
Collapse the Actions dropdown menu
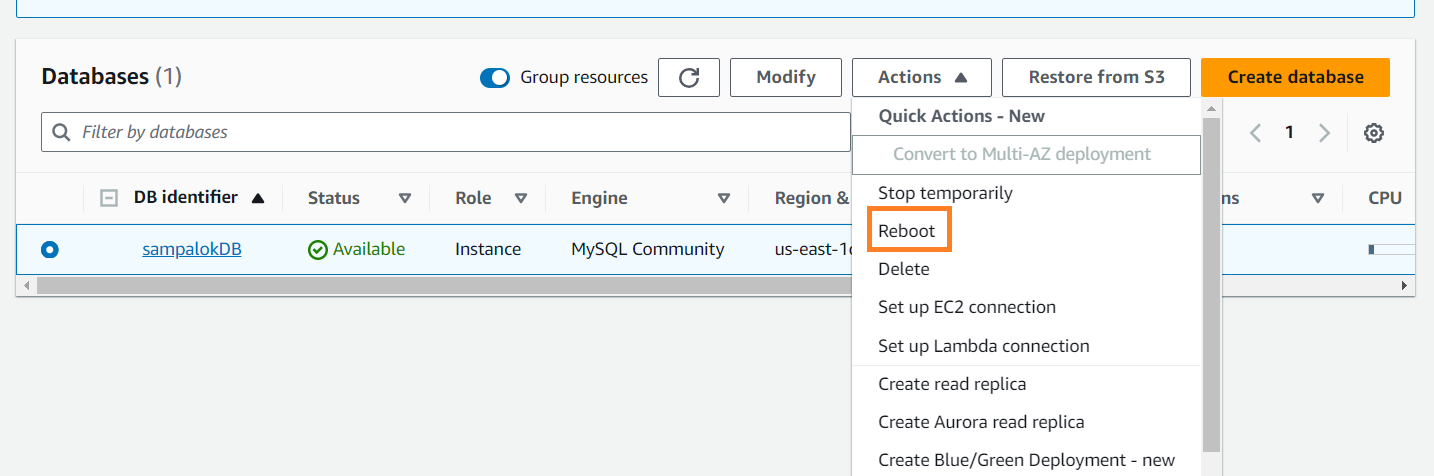point(921,78)
